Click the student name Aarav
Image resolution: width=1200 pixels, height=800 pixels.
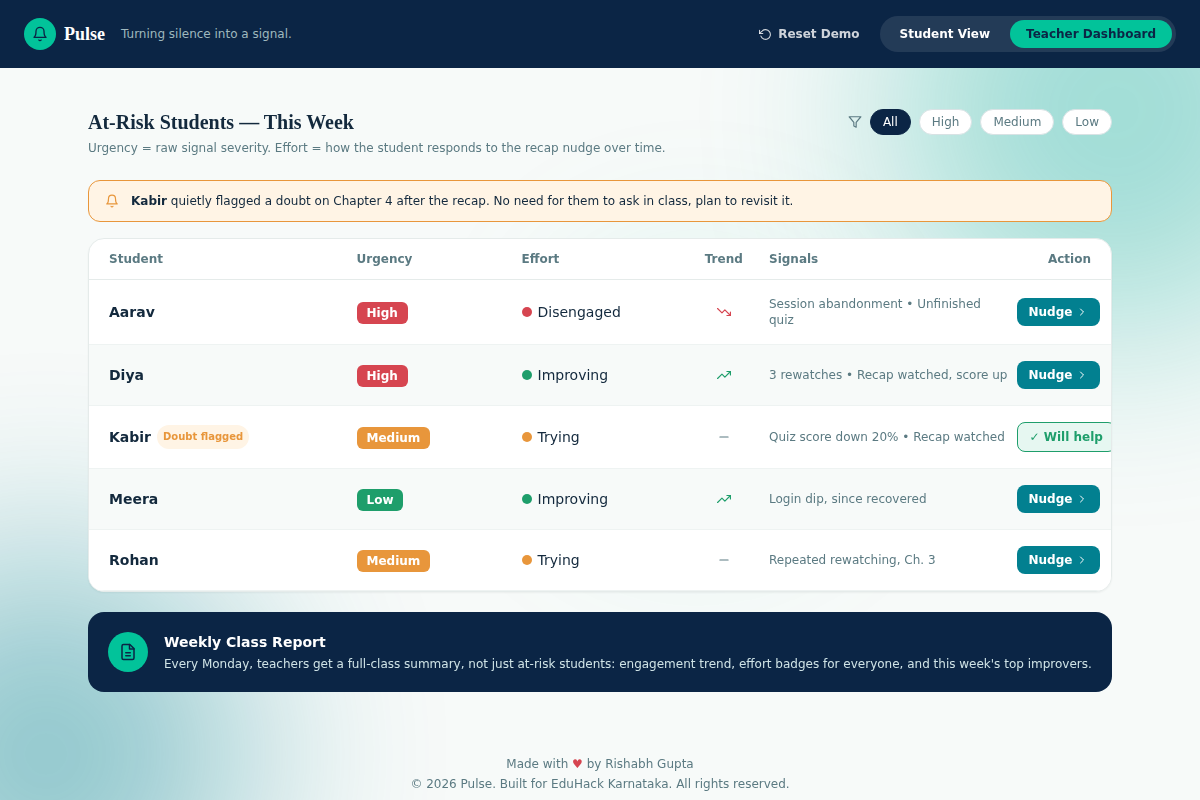pos(132,312)
